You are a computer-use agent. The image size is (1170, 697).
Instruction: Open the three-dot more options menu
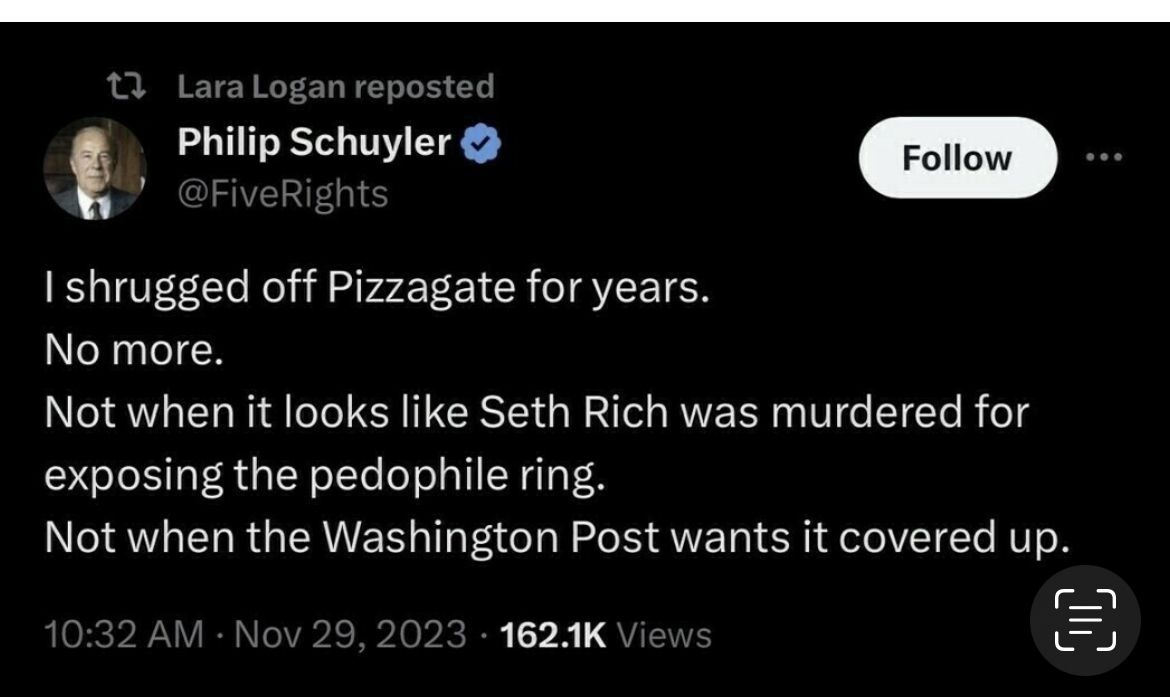click(1104, 158)
